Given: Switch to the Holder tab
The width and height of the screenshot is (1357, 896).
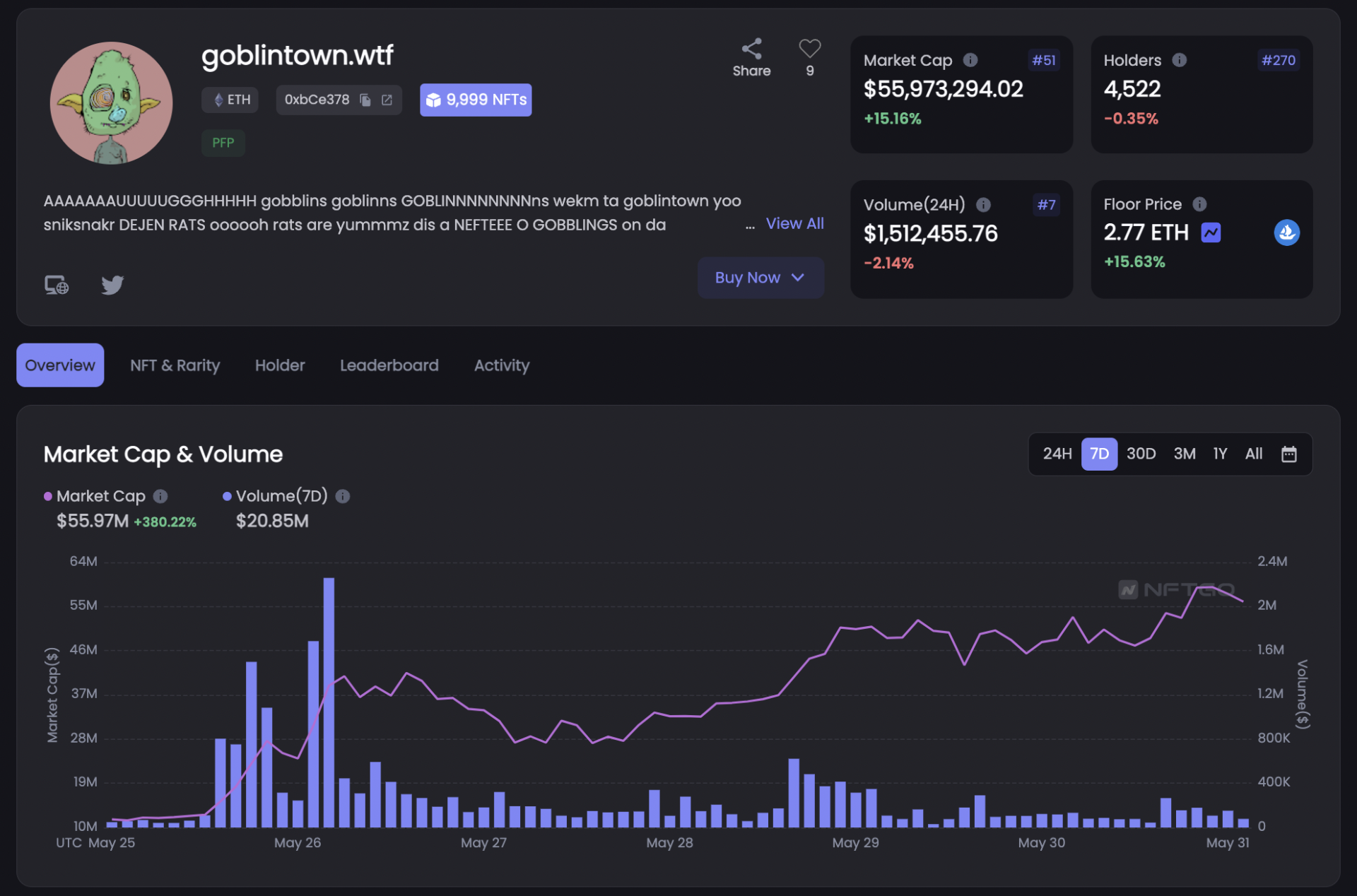Looking at the screenshot, I should click(x=280, y=365).
